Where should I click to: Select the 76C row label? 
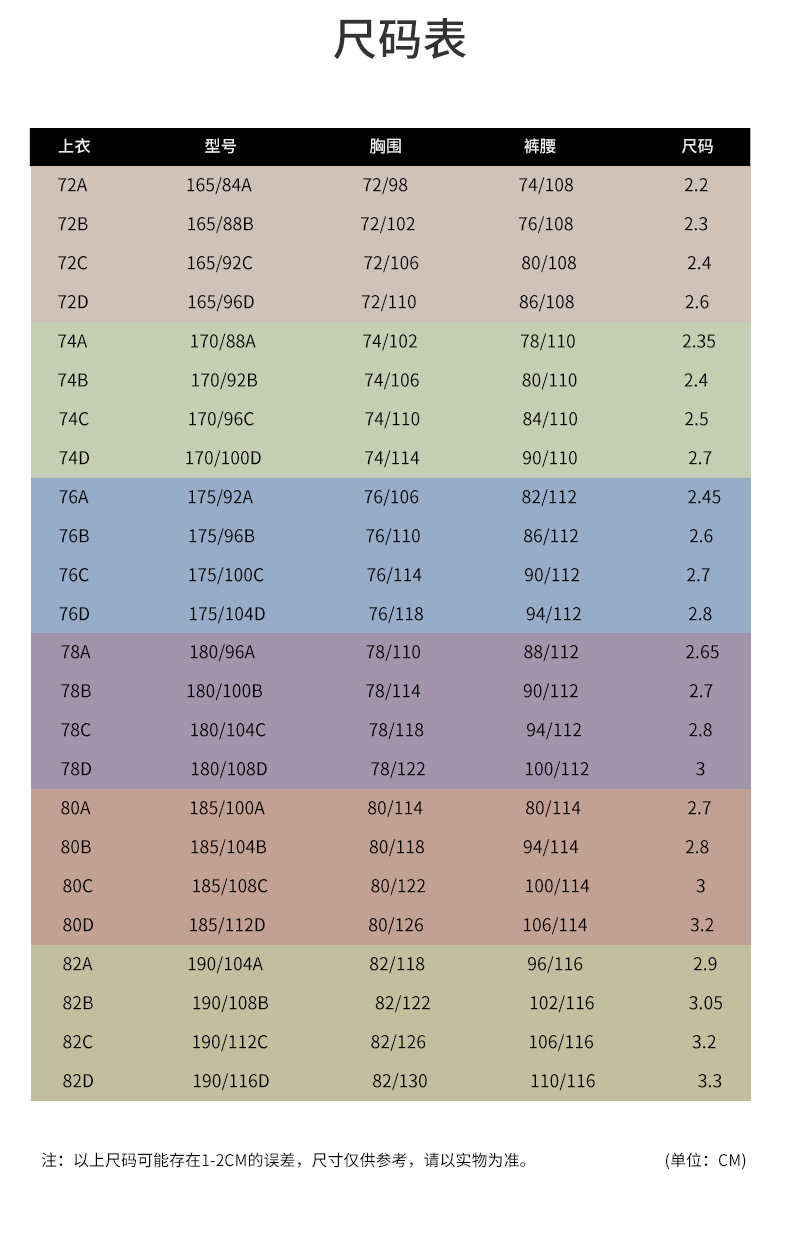point(74,575)
